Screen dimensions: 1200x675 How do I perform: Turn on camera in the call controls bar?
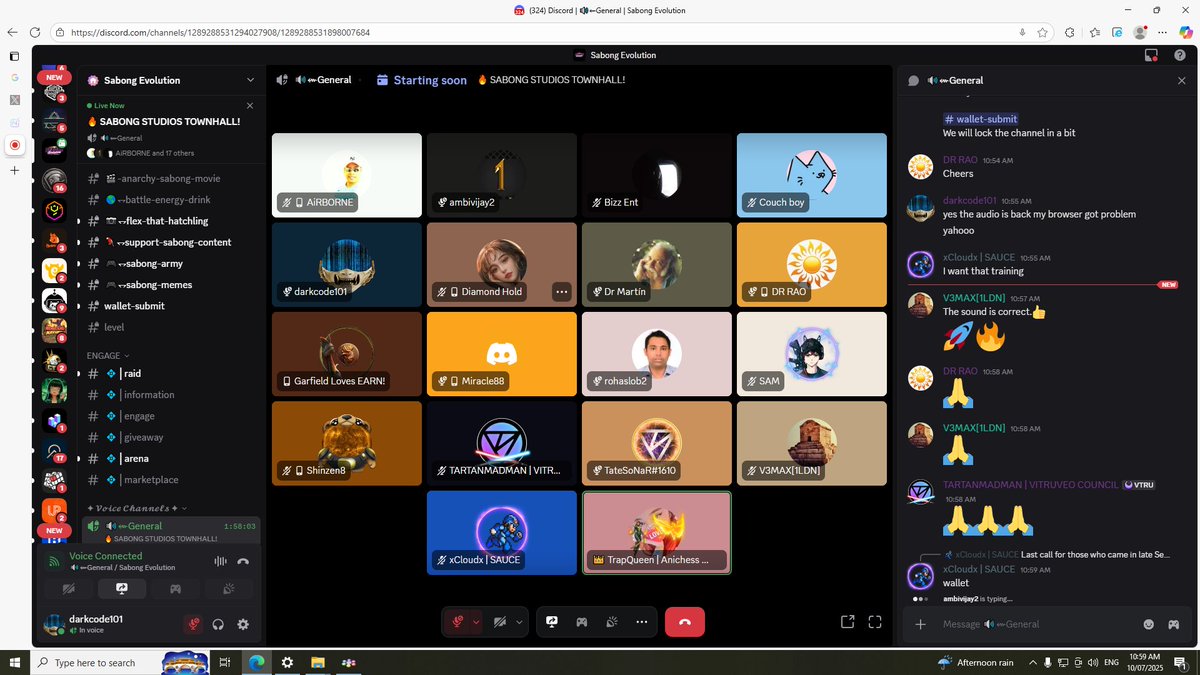[x=500, y=621]
